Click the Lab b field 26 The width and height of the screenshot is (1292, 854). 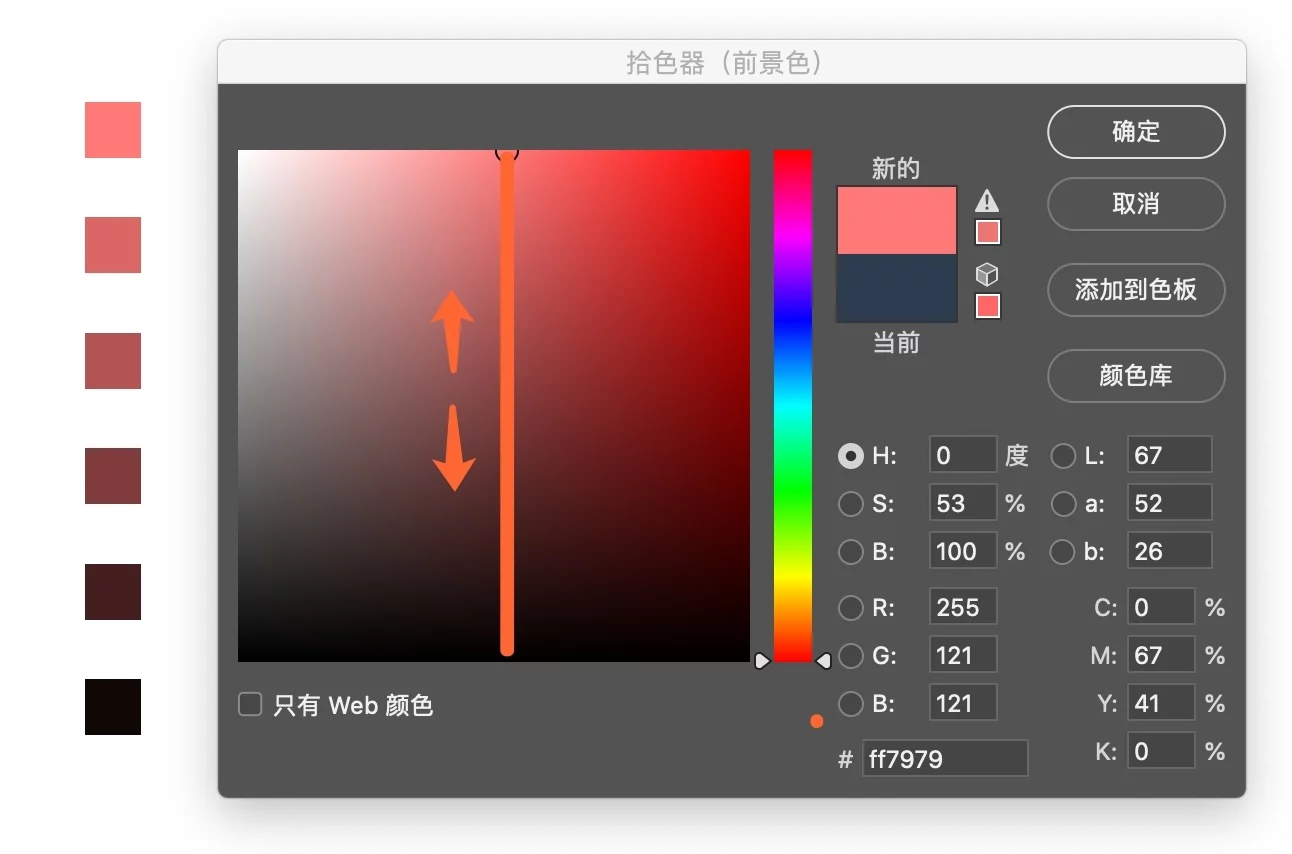(1169, 552)
